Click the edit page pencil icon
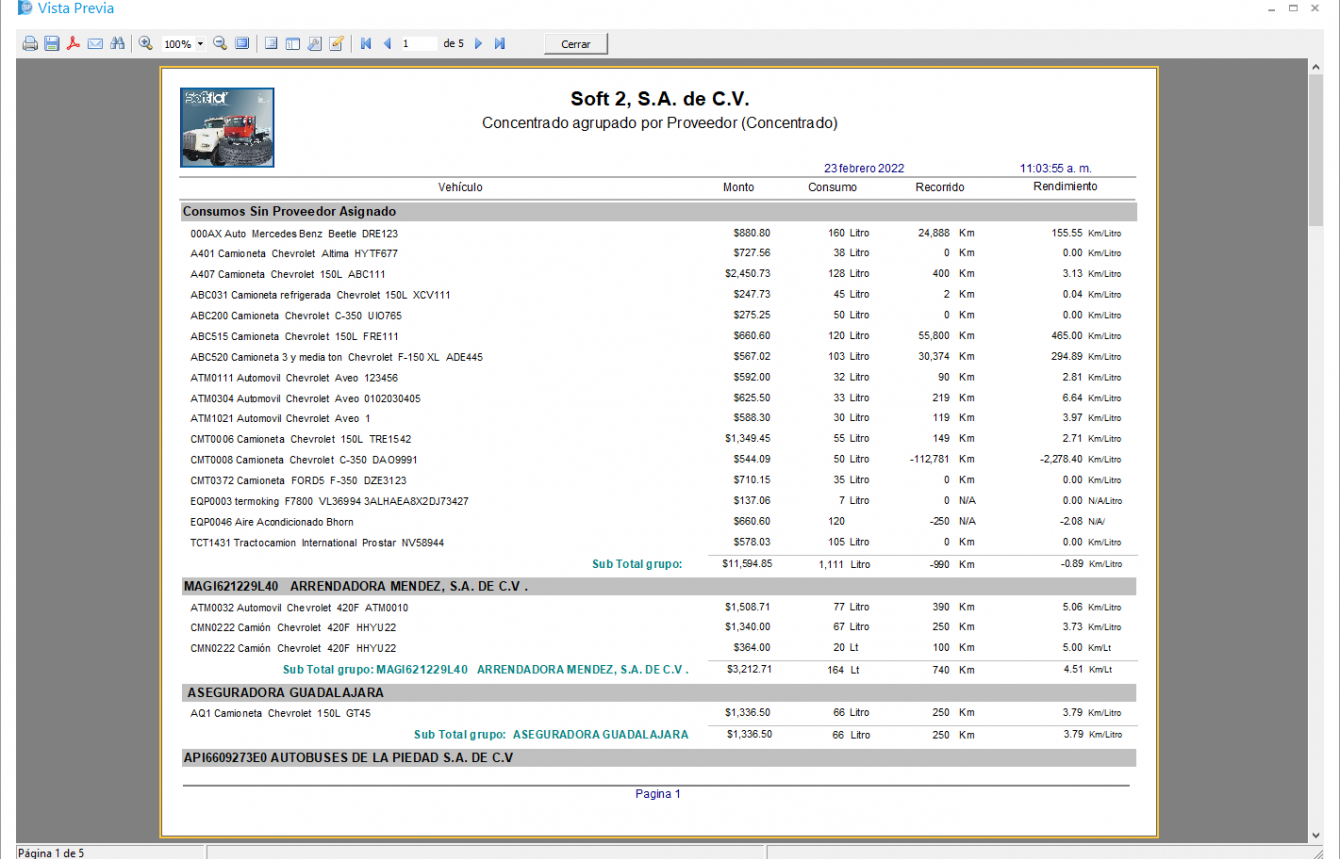Viewport: 1340px width, 859px height. tap(336, 44)
